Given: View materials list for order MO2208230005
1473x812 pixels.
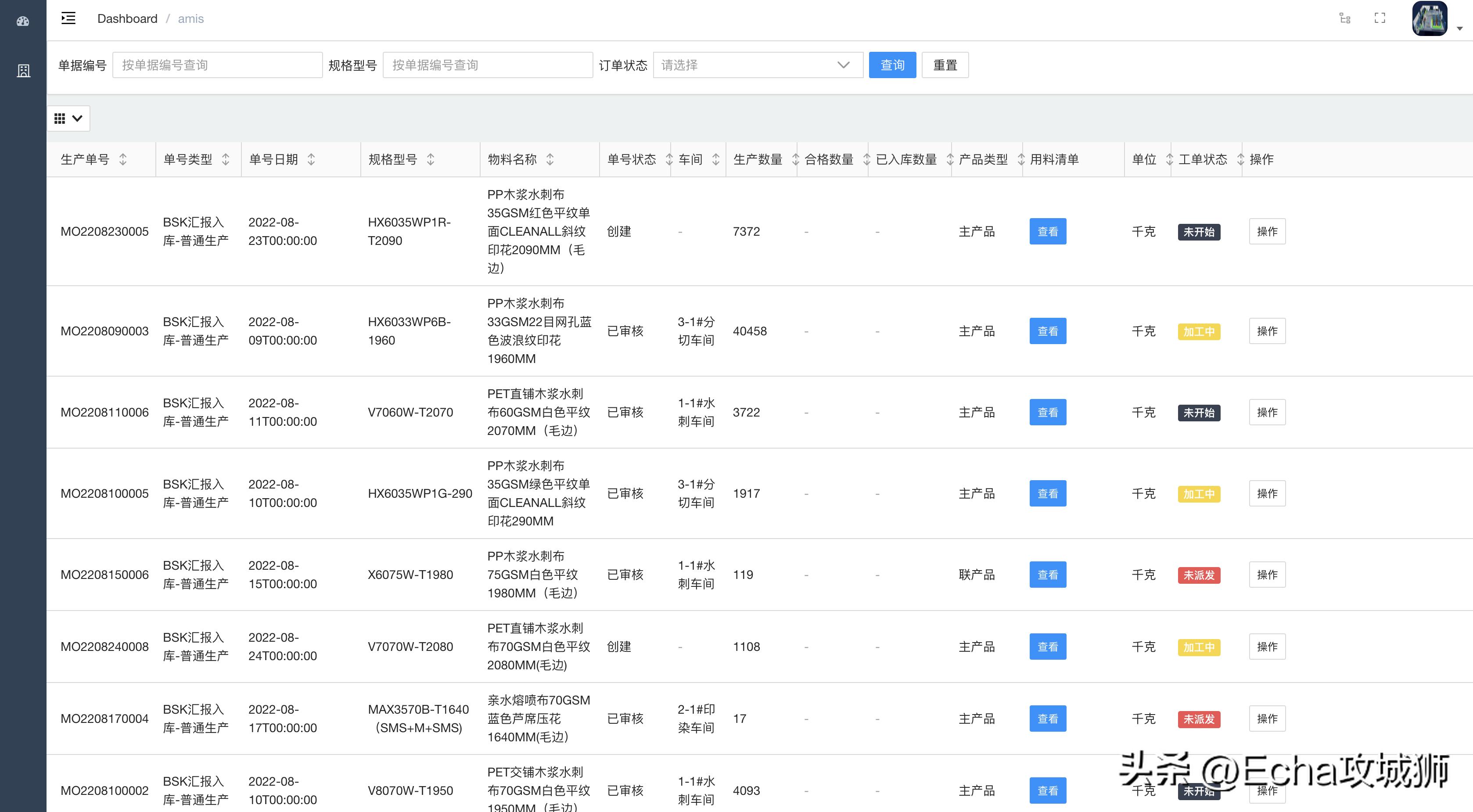Looking at the screenshot, I should tap(1048, 231).
